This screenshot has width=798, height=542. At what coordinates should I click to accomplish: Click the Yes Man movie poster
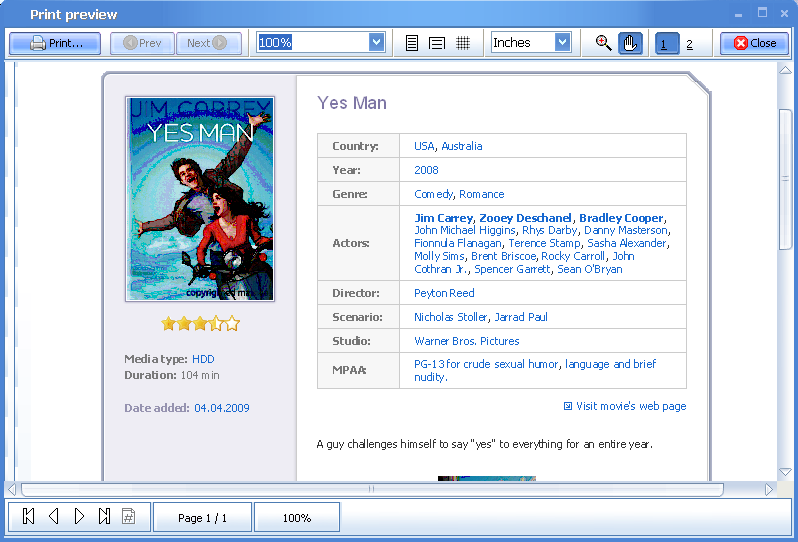pyautogui.click(x=200, y=199)
